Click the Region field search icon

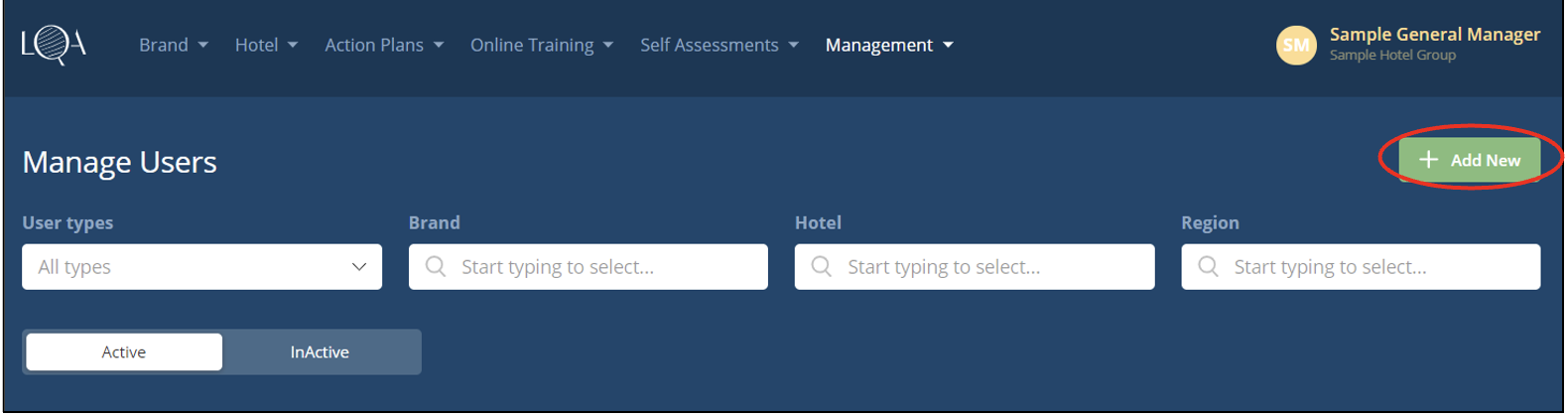[1208, 267]
